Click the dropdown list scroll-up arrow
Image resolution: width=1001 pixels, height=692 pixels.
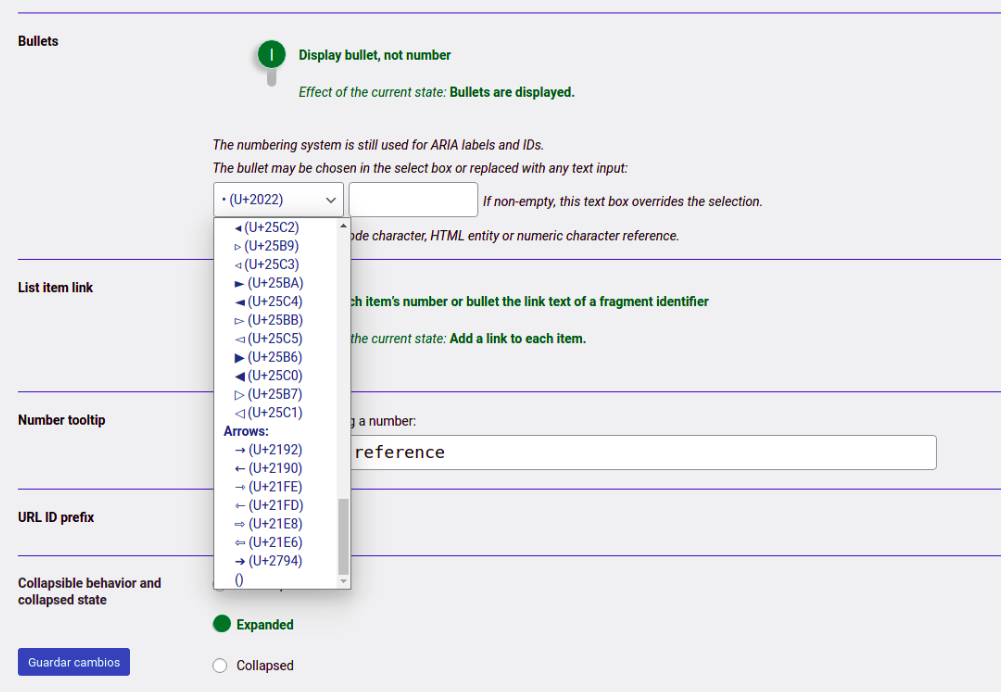[x=343, y=225]
